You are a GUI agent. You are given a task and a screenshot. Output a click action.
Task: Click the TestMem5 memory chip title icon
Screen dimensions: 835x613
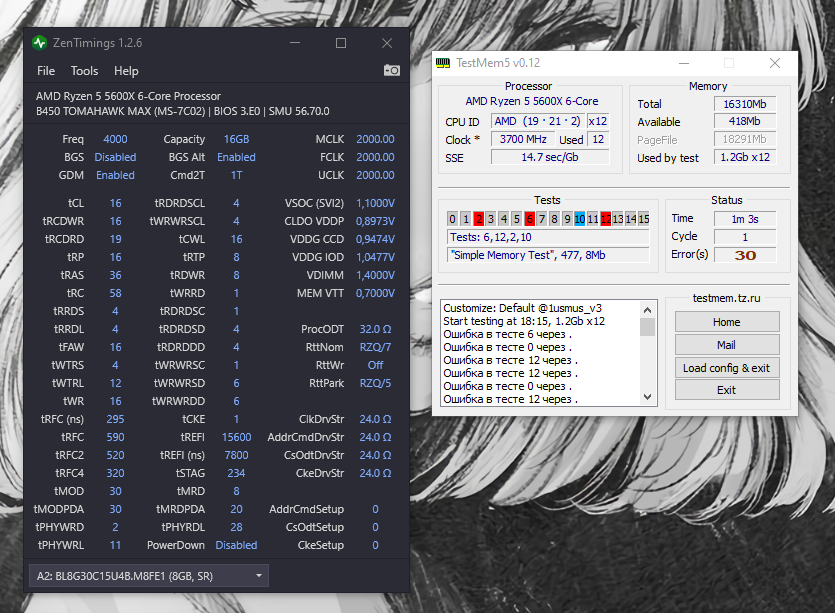[x=443, y=63]
